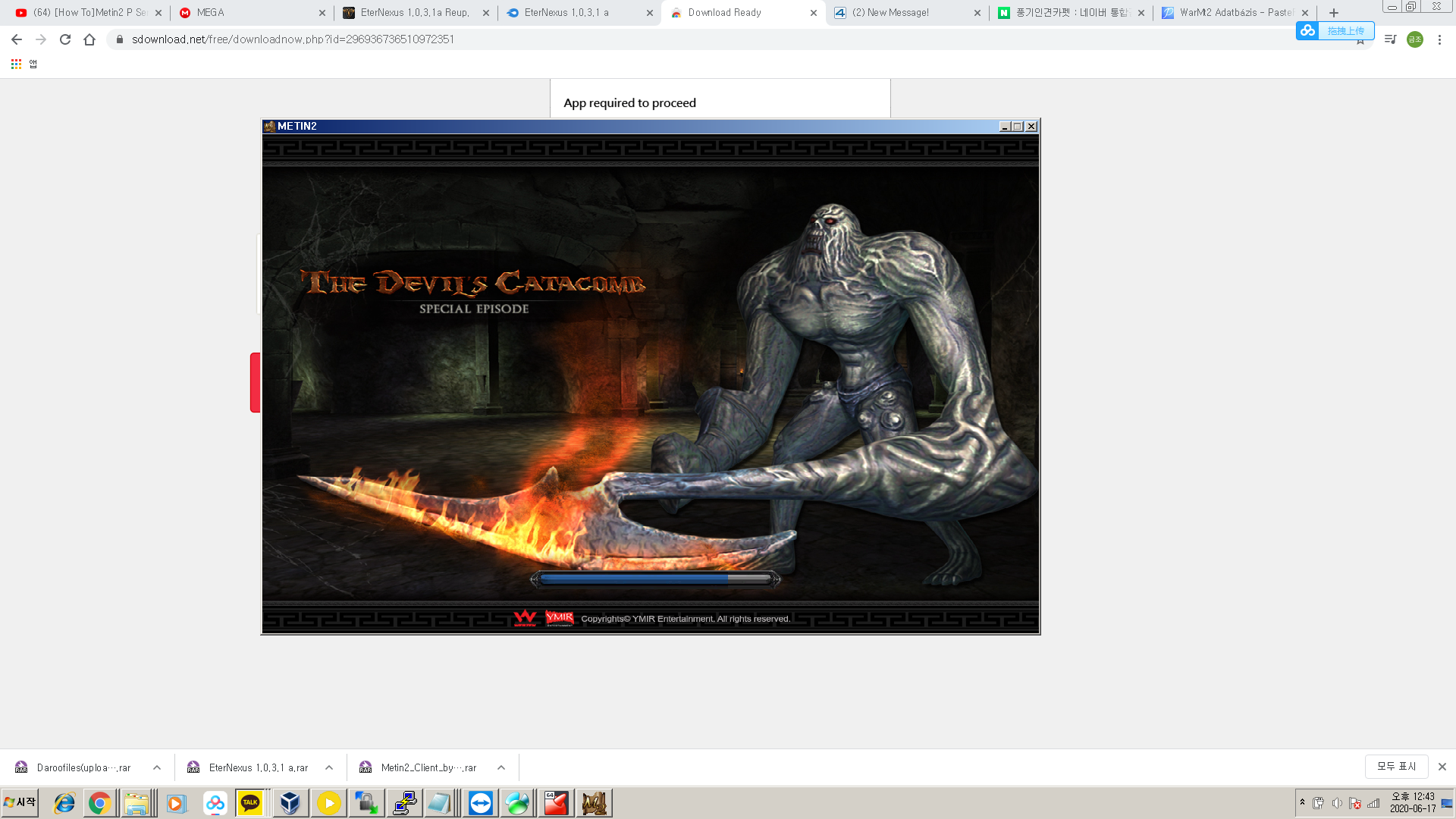Open a new browser tab

tap(1334, 13)
